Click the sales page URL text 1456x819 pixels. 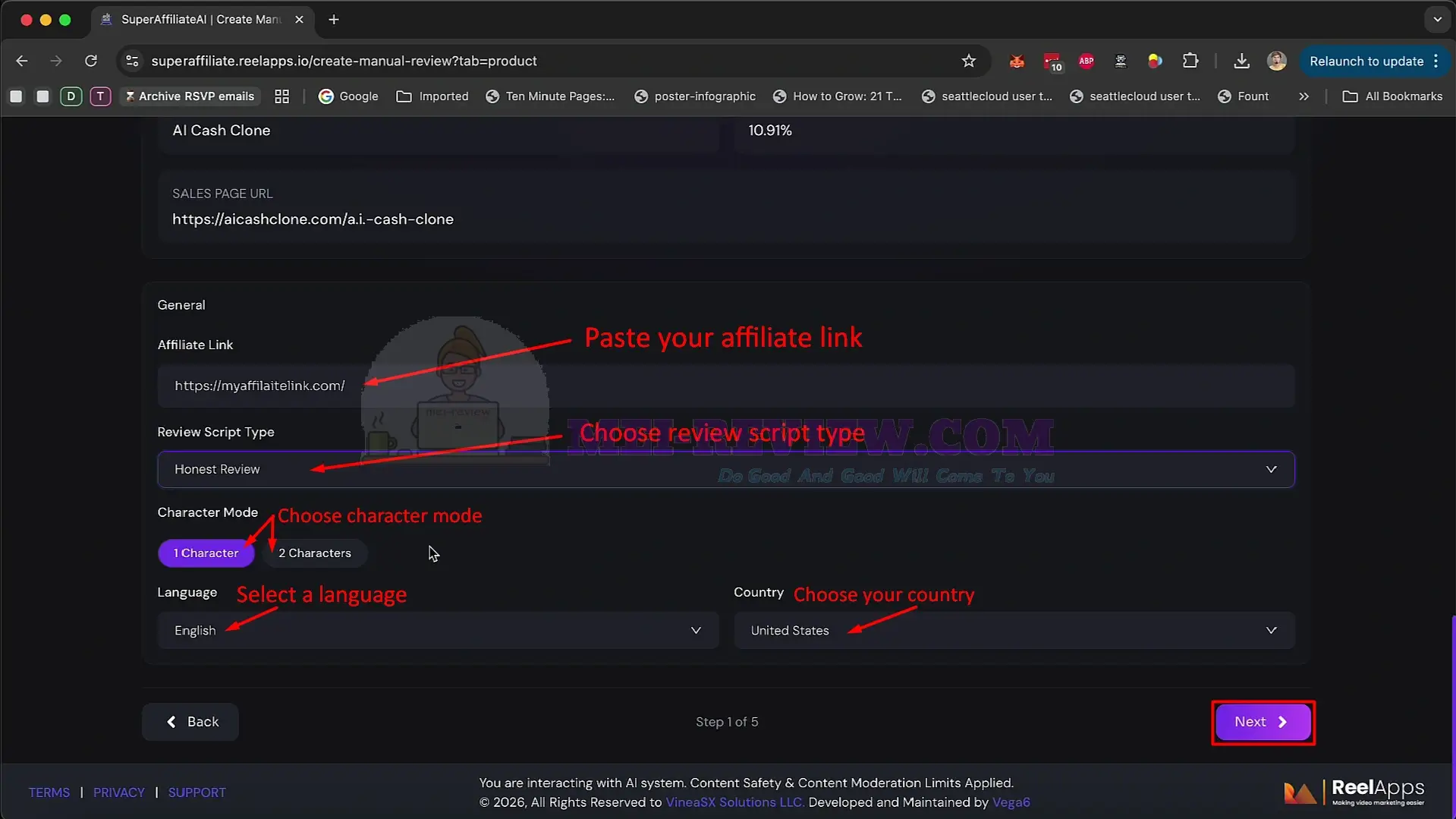313,219
